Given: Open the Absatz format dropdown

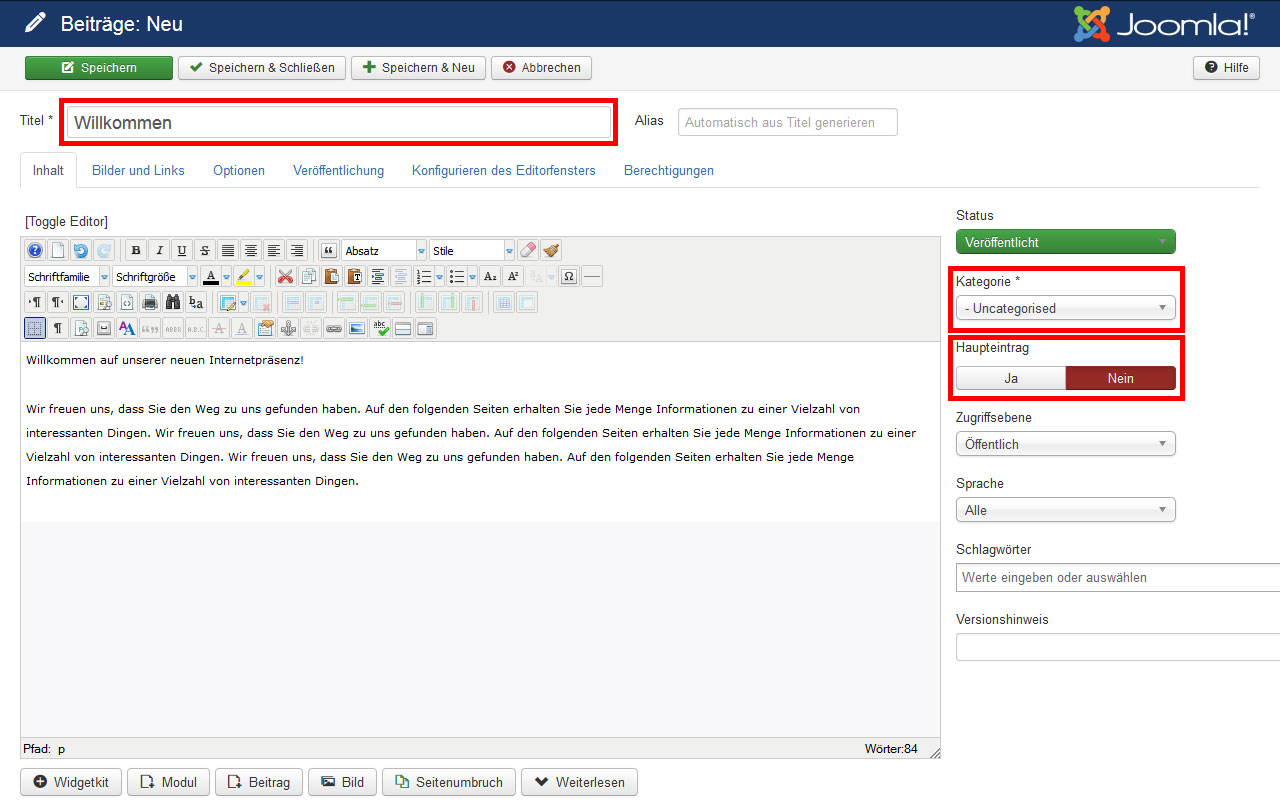Looking at the screenshot, I should click(384, 250).
